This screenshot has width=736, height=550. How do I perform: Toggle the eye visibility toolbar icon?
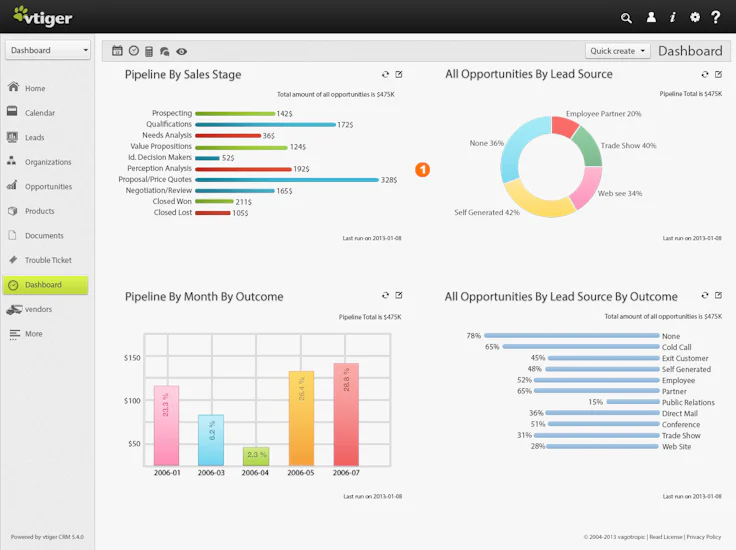pyautogui.click(x=182, y=52)
